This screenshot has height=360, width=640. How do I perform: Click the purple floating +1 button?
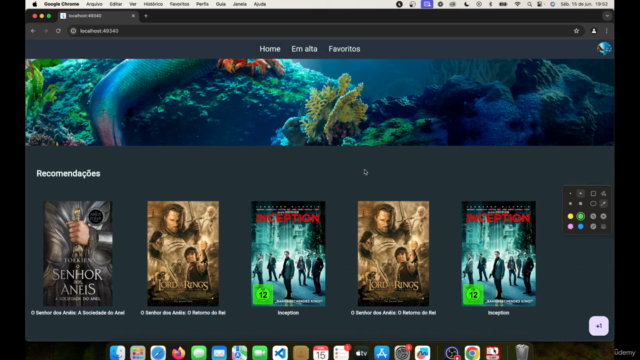click(598, 326)
